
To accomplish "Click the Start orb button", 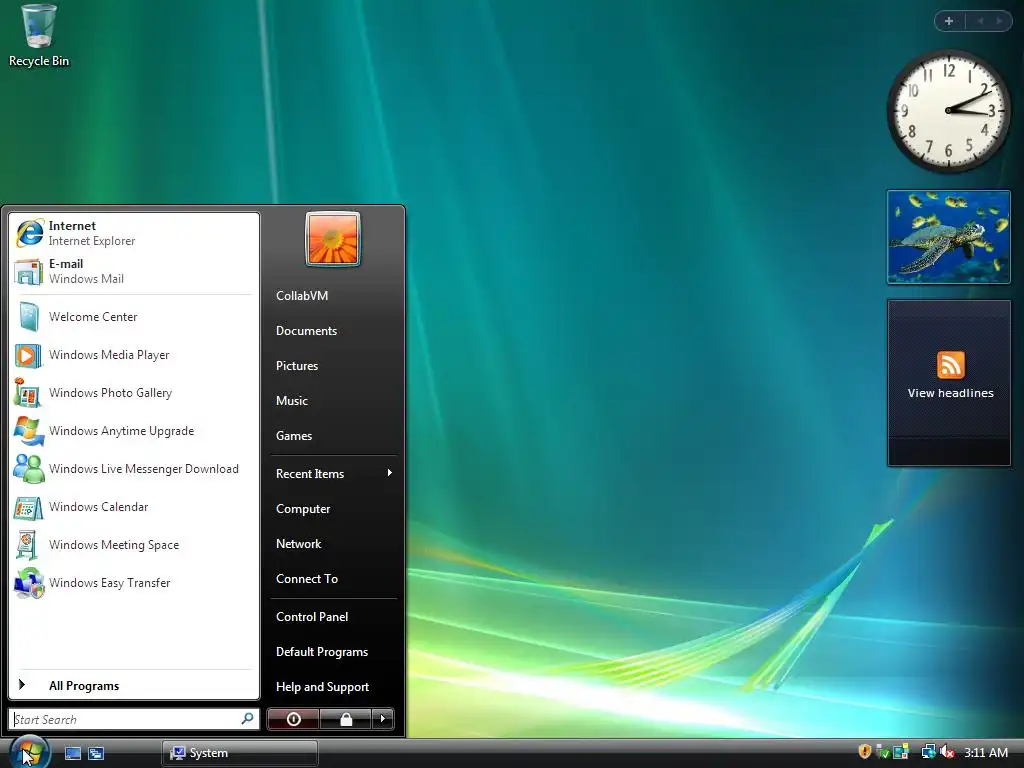I will [x=30, y=752].
